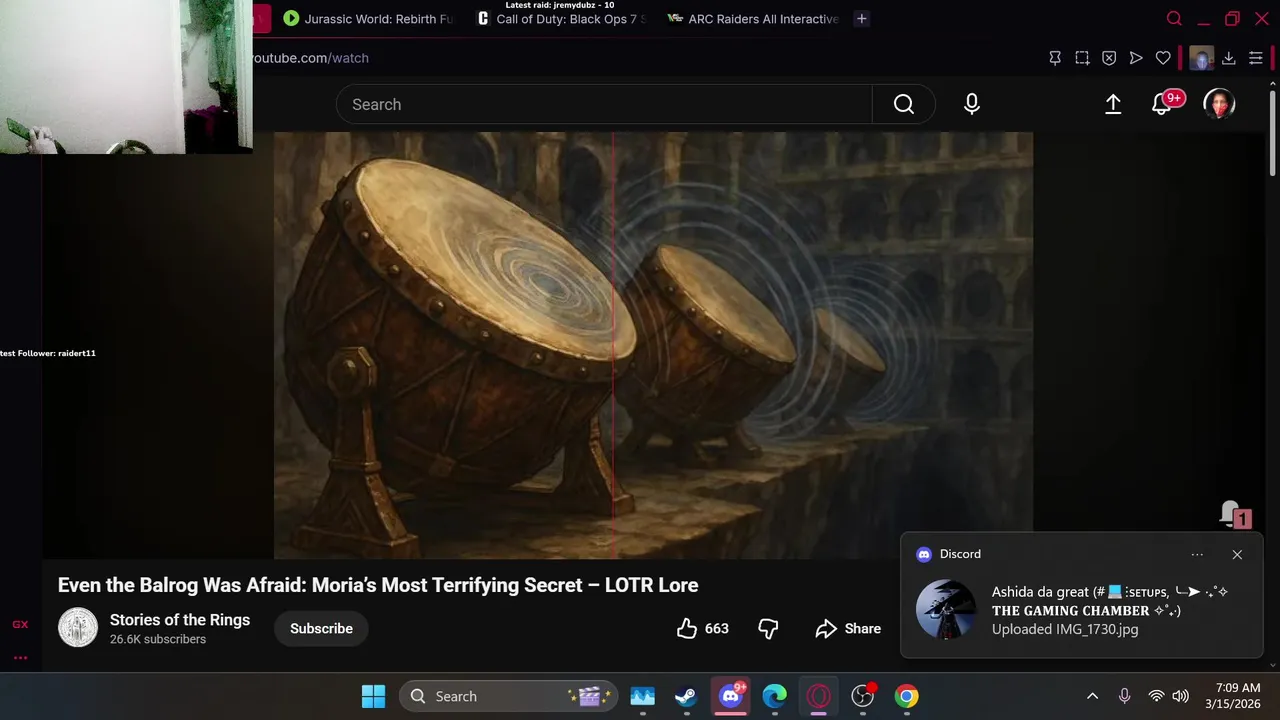The height and width of the screenshot is (720, 1280).
Task: Like the video showing 663 likes
Action: click(703, 628)
